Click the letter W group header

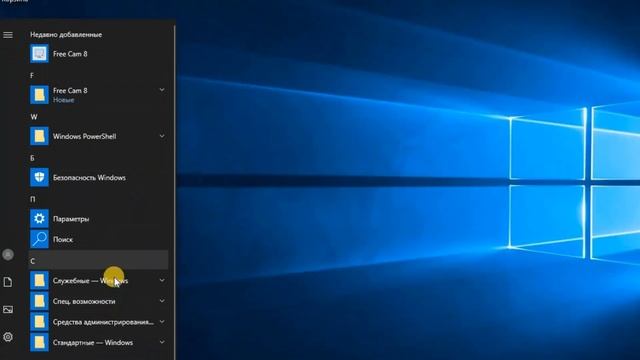(x=33, y=117)
